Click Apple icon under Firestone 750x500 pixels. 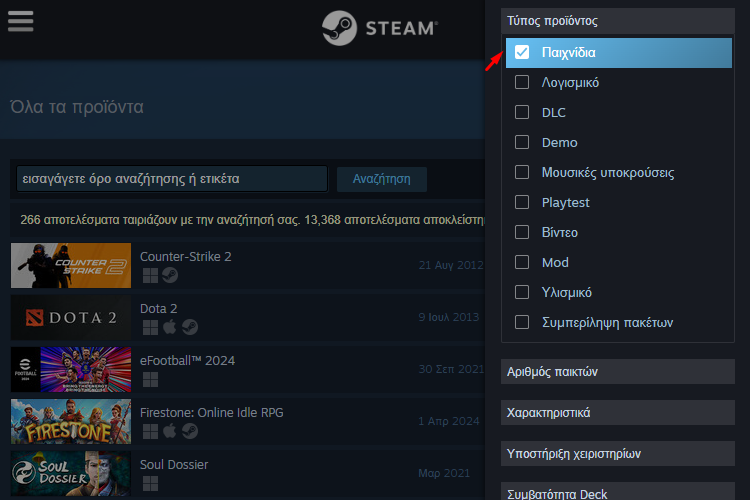click(169, 431)
